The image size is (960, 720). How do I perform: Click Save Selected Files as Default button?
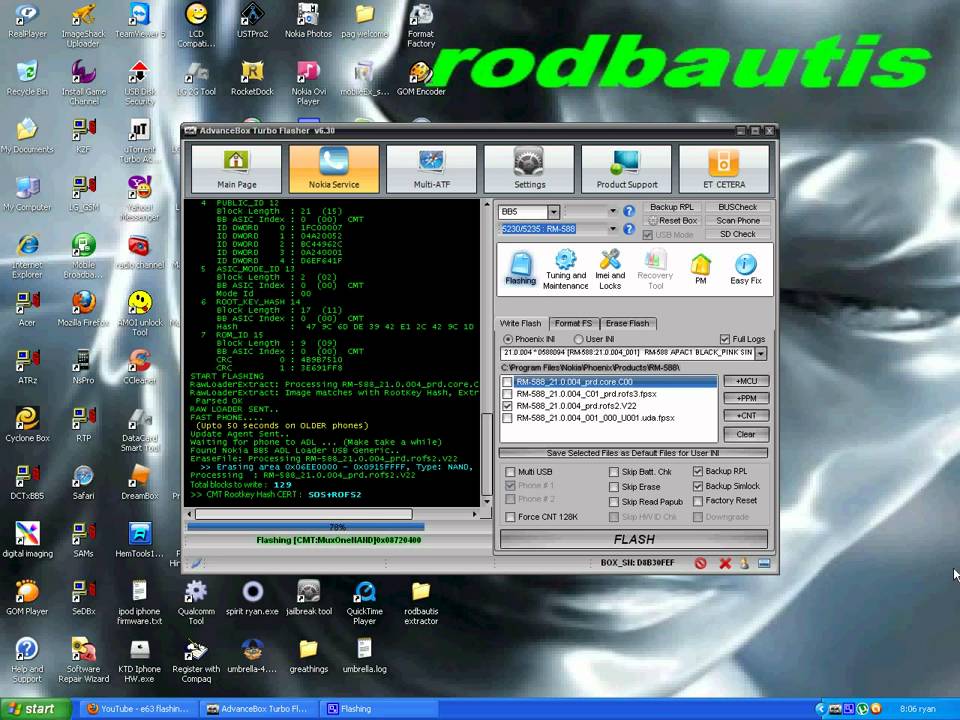(634, 453)
